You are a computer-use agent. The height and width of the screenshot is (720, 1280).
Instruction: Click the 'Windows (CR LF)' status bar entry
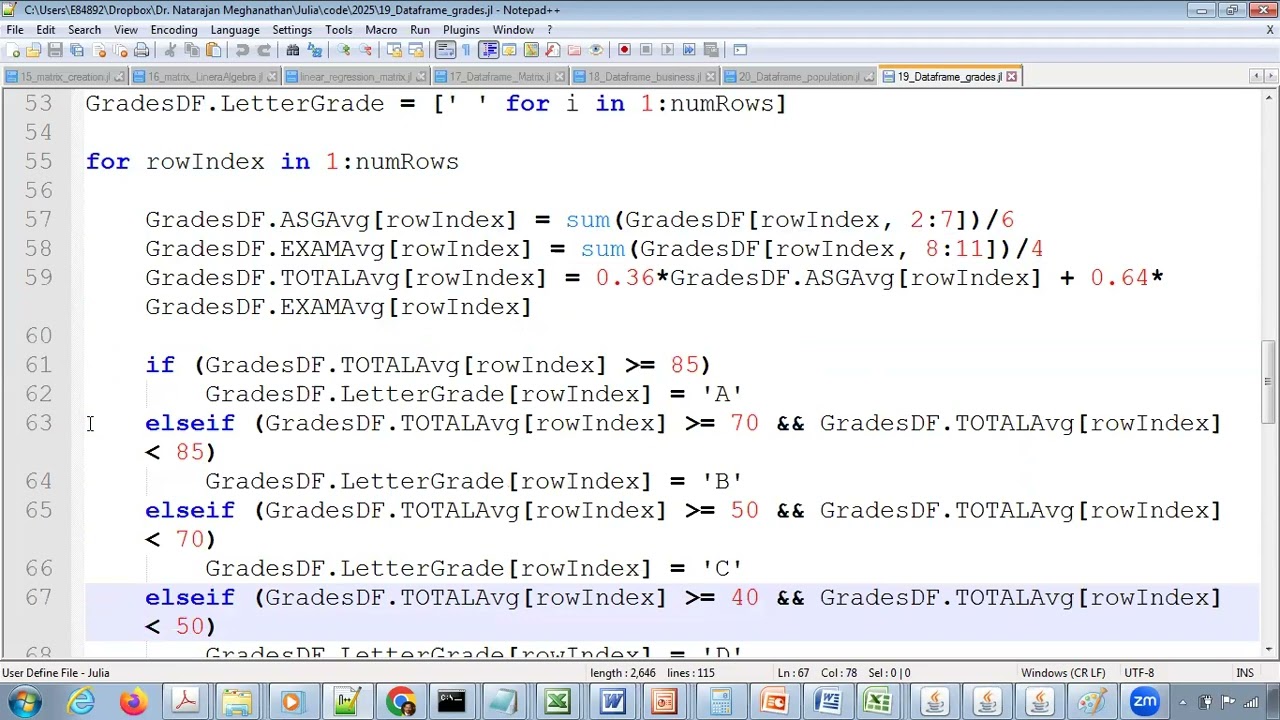1063,673
